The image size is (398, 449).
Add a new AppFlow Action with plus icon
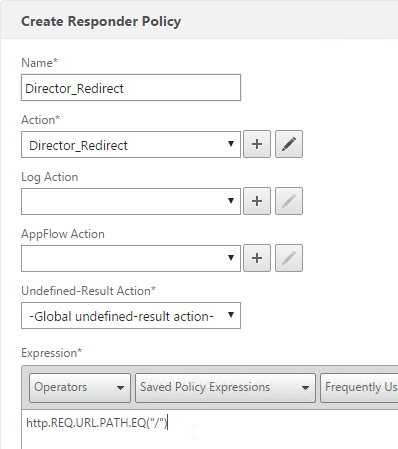click(257, 258)
